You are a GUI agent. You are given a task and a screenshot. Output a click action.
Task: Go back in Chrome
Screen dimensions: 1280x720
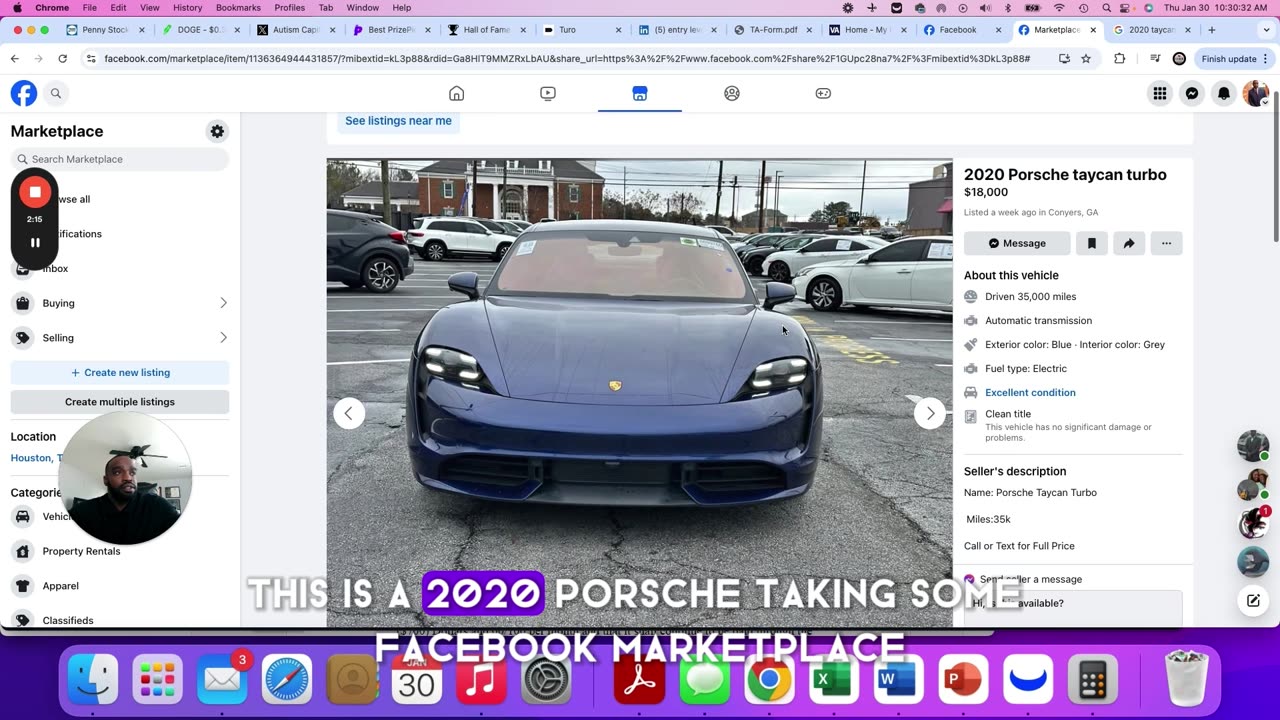click(15, 59)
